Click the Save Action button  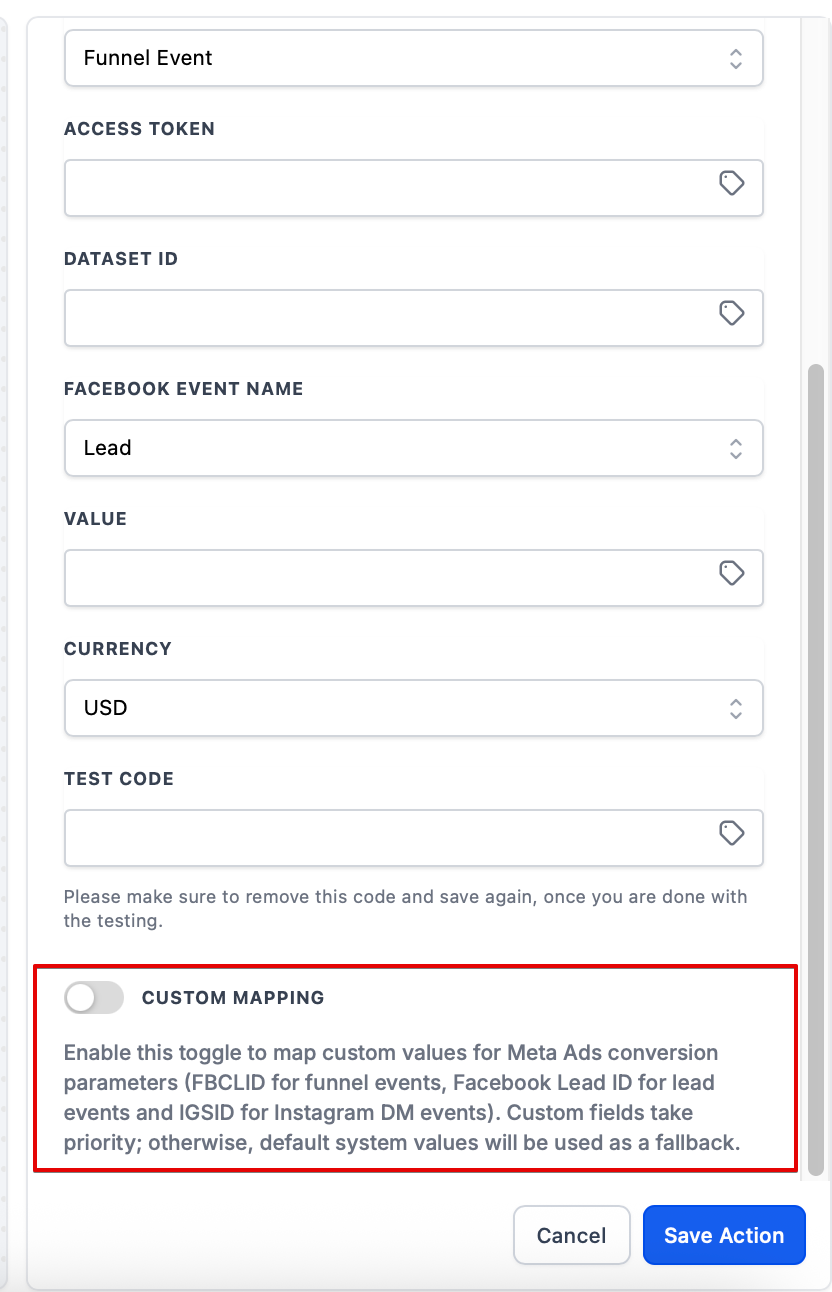[723, 1236]
